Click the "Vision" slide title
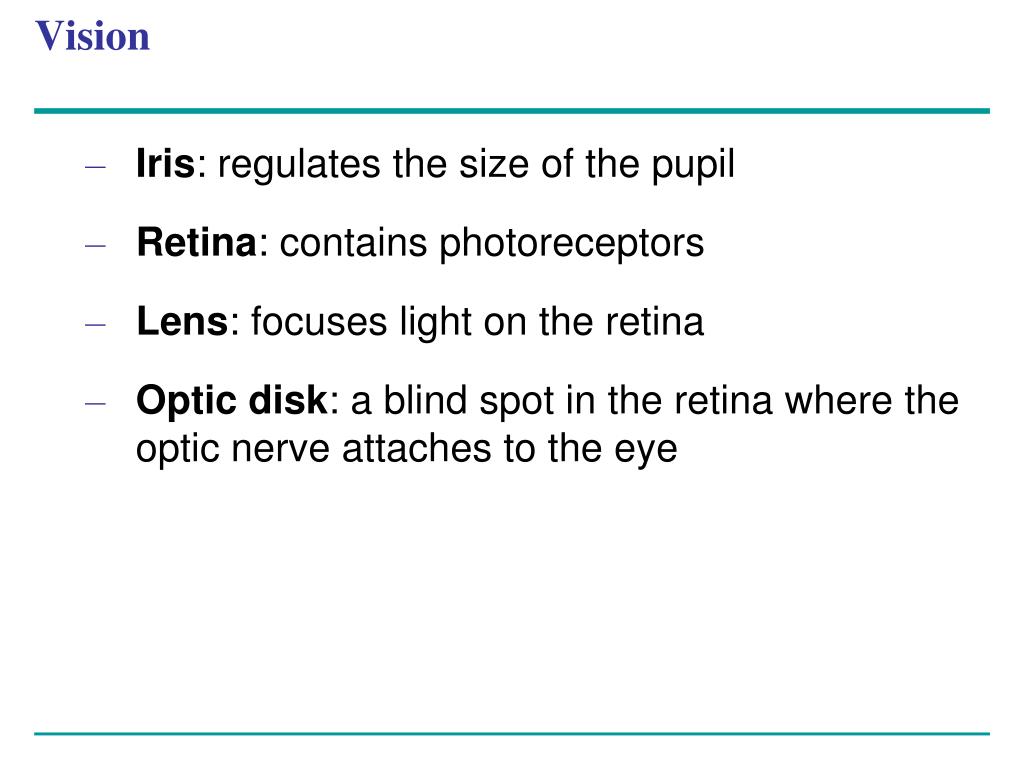This screenshot has width=1024, height=768. 93,37
